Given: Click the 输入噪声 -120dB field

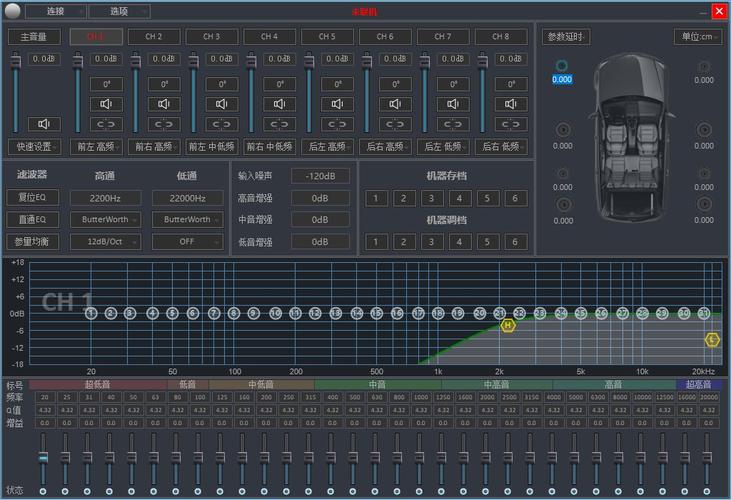Looking at the screenshot, I should click(x=320, y=176).
